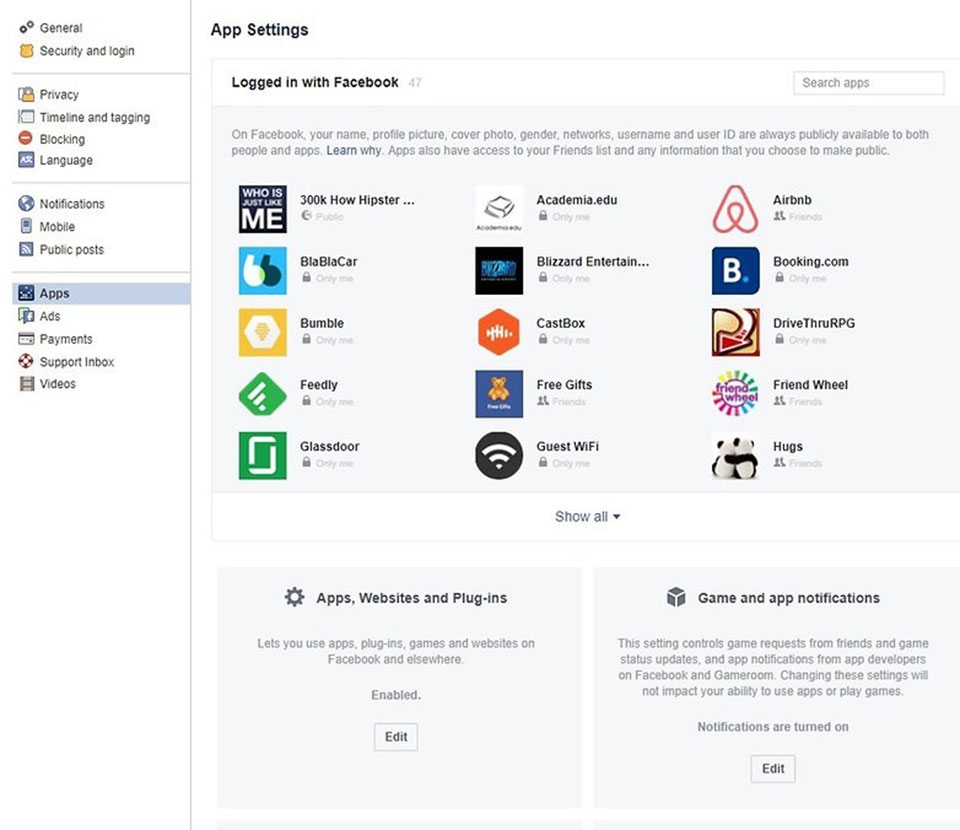Click the Payments card icon in sidebar
The image size is (960, 830).
pos(26,338)
